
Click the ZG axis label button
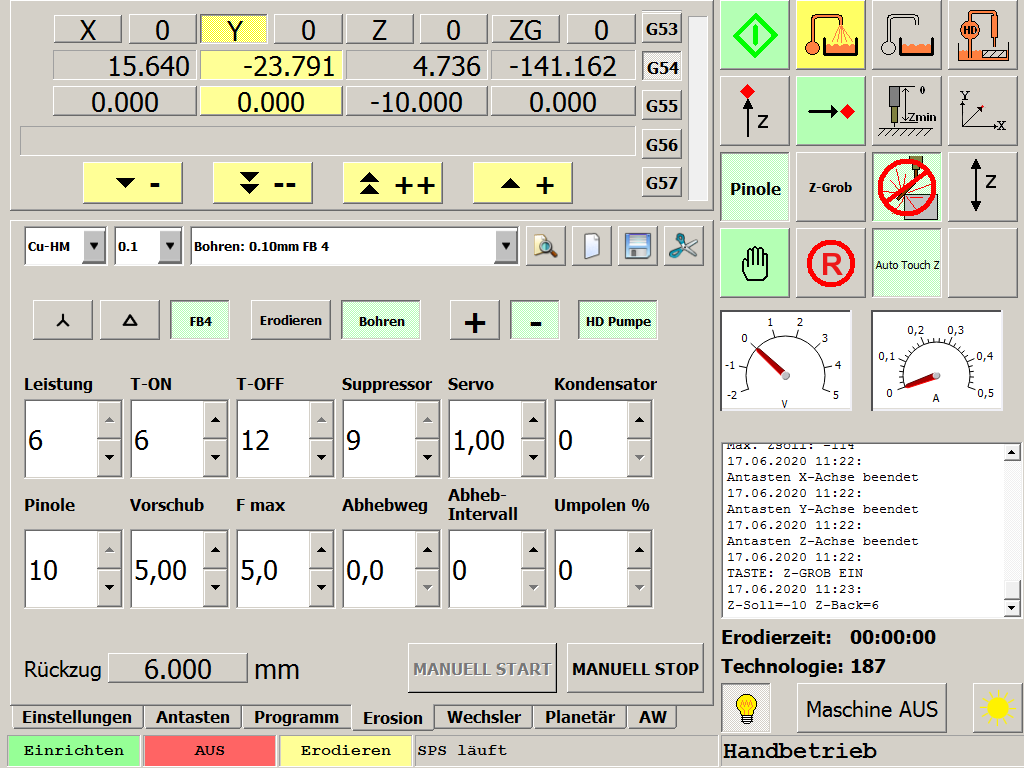(525, 30)
